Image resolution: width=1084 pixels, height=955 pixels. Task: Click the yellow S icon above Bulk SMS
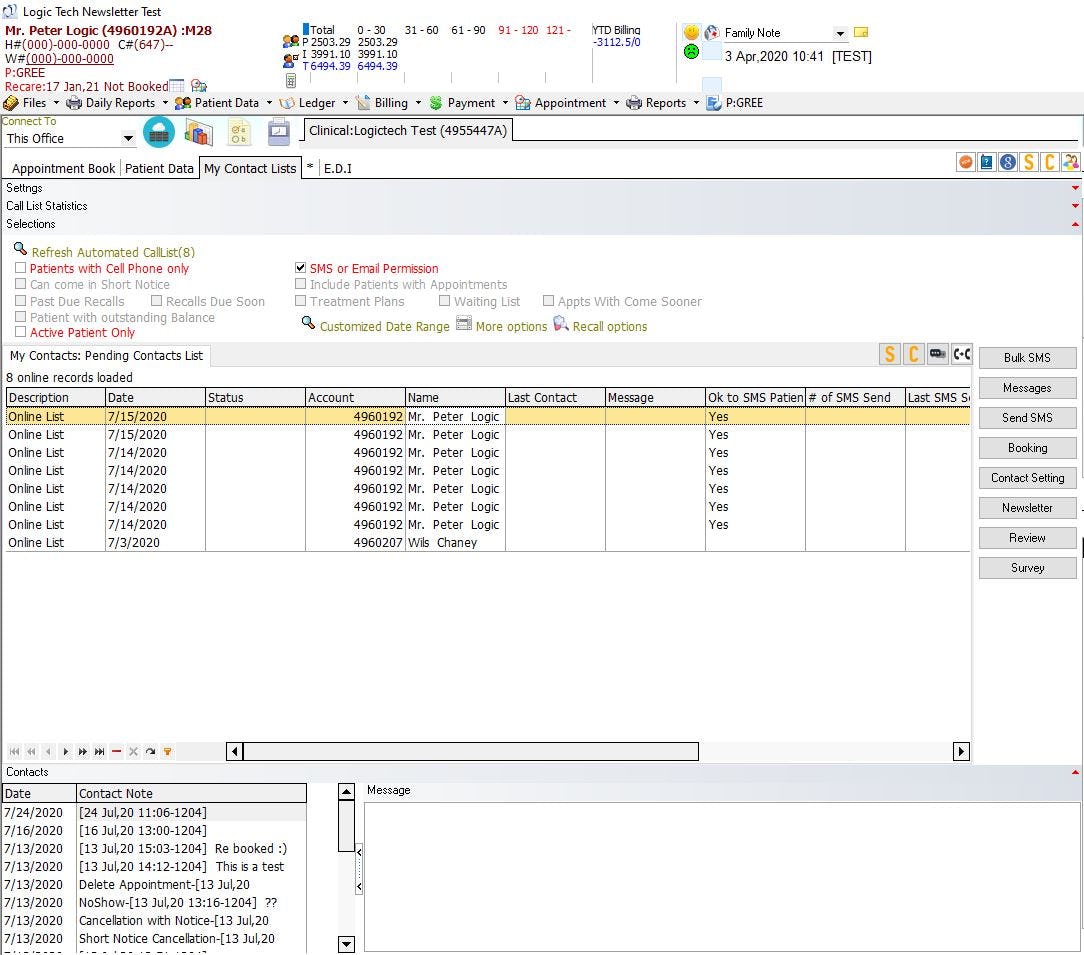[889, 354]
